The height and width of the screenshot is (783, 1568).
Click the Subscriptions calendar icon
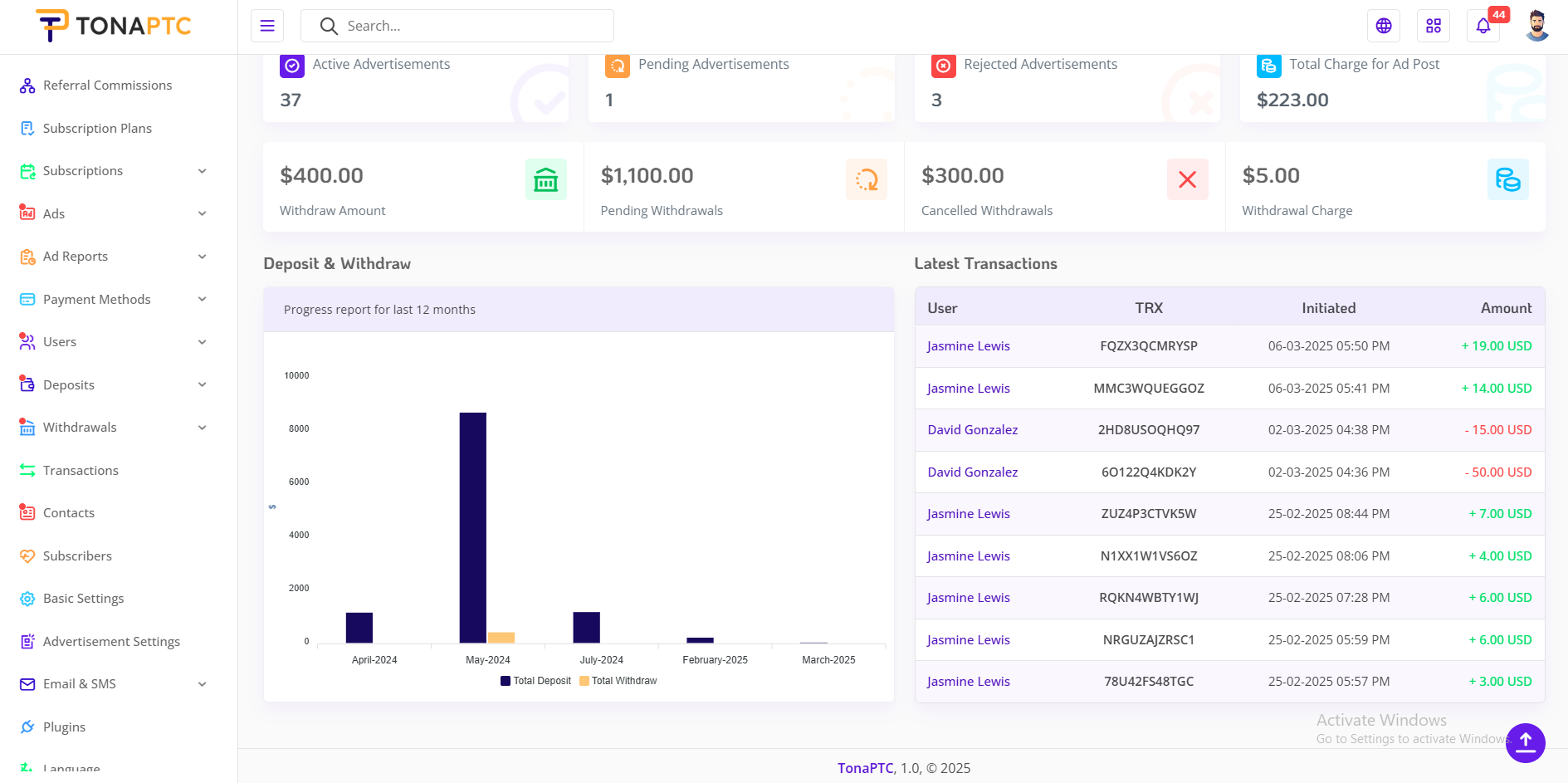coord(27,171)
